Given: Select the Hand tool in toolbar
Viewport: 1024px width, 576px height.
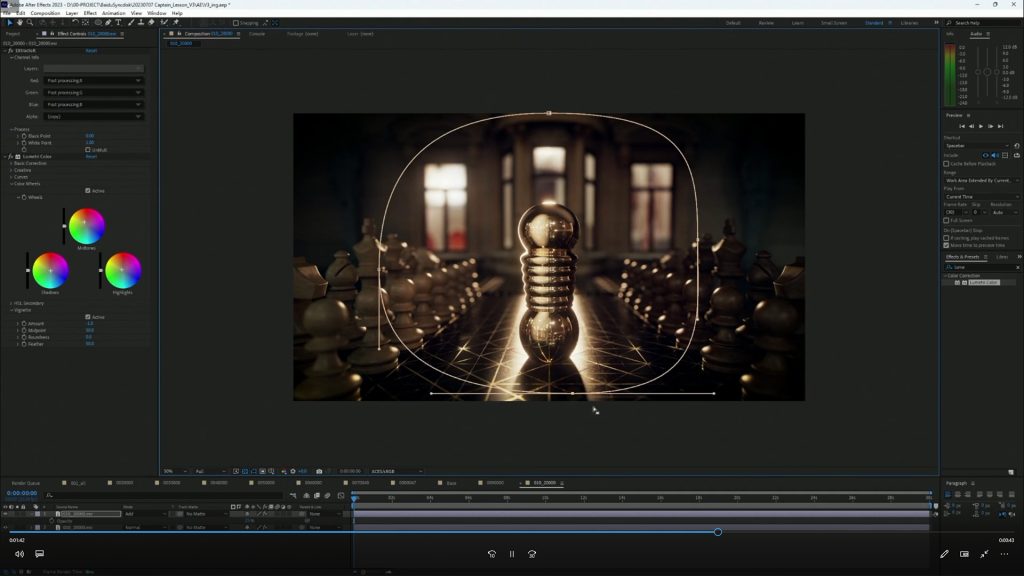Looking at the screenshot, I should tap(19, 22).
